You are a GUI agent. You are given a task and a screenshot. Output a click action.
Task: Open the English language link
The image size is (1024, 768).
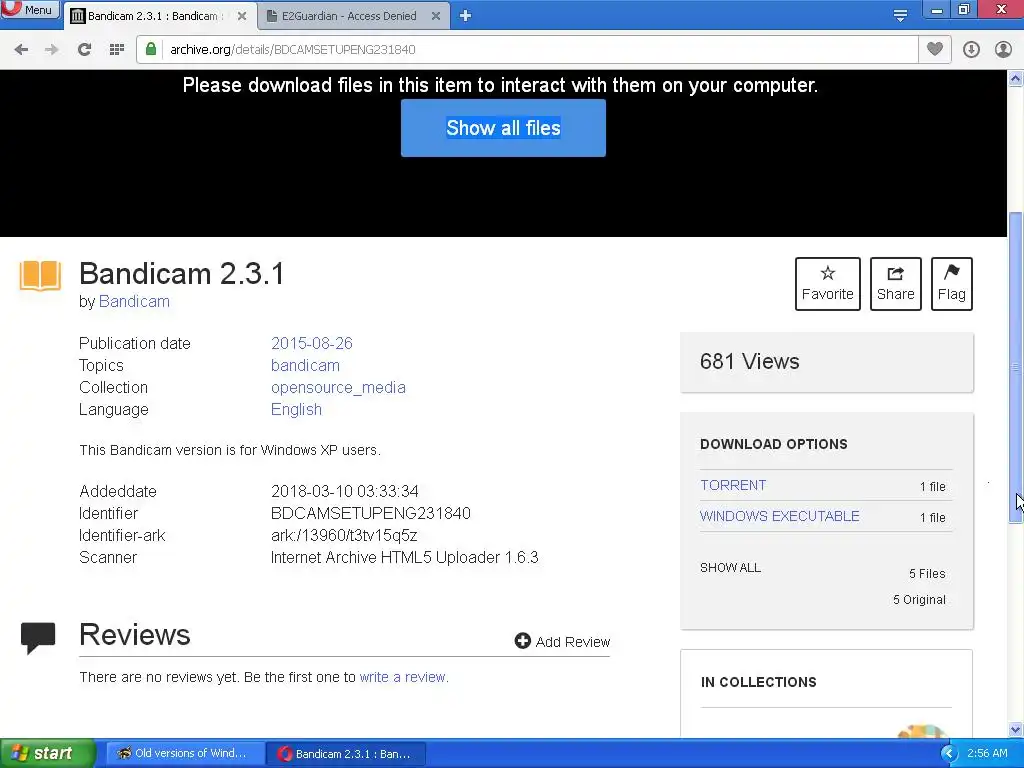tap(296, 409)
